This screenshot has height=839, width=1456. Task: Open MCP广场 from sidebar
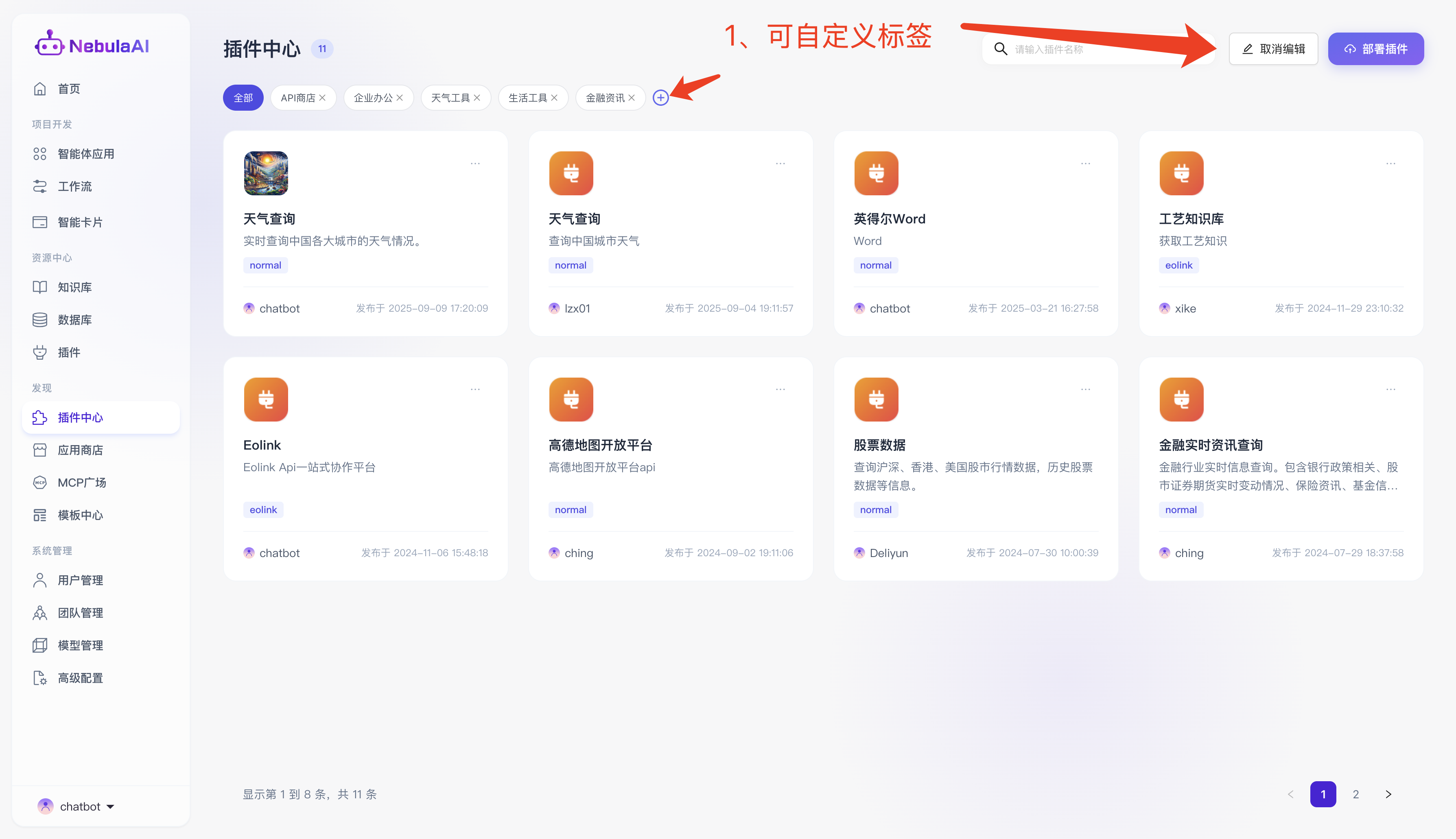pos(81,482)
